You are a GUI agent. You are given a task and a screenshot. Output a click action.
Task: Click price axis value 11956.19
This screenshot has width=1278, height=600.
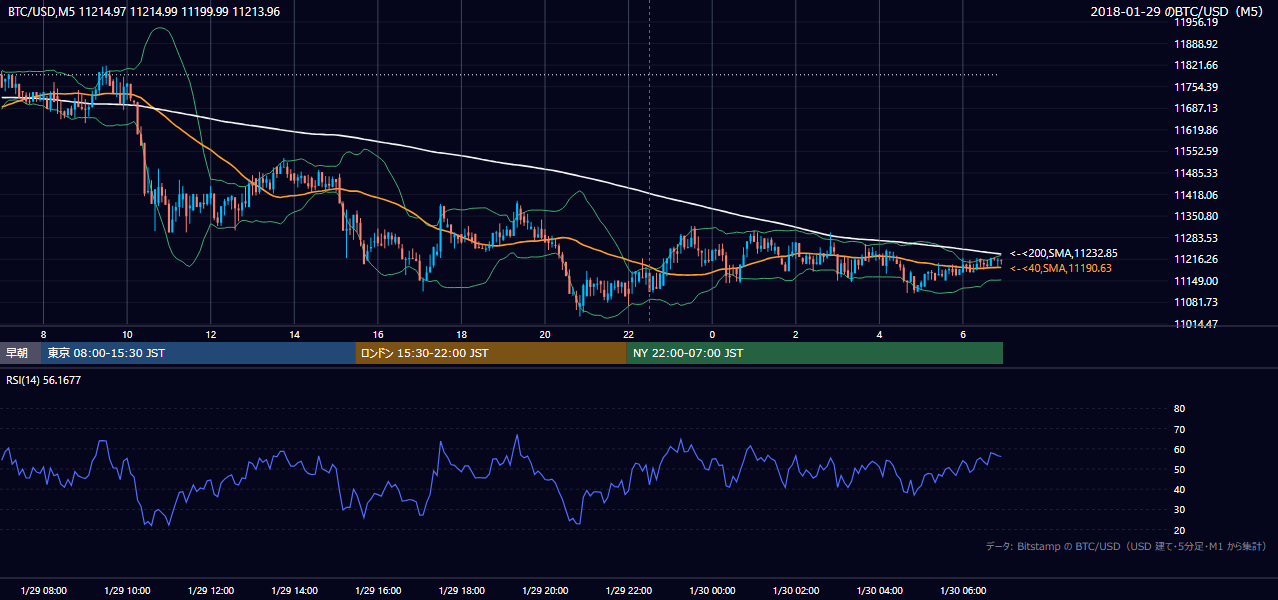tap(1196, 22)
